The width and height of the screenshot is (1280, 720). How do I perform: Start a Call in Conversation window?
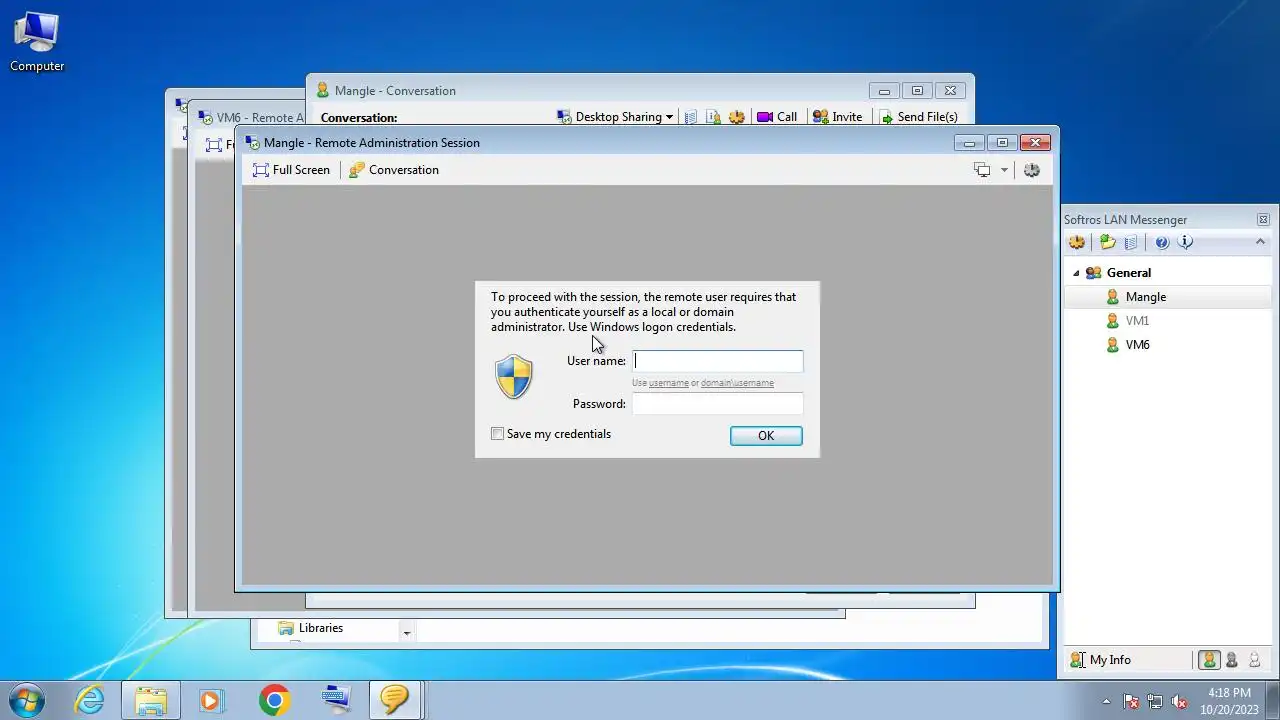click(x=777, y=117)
